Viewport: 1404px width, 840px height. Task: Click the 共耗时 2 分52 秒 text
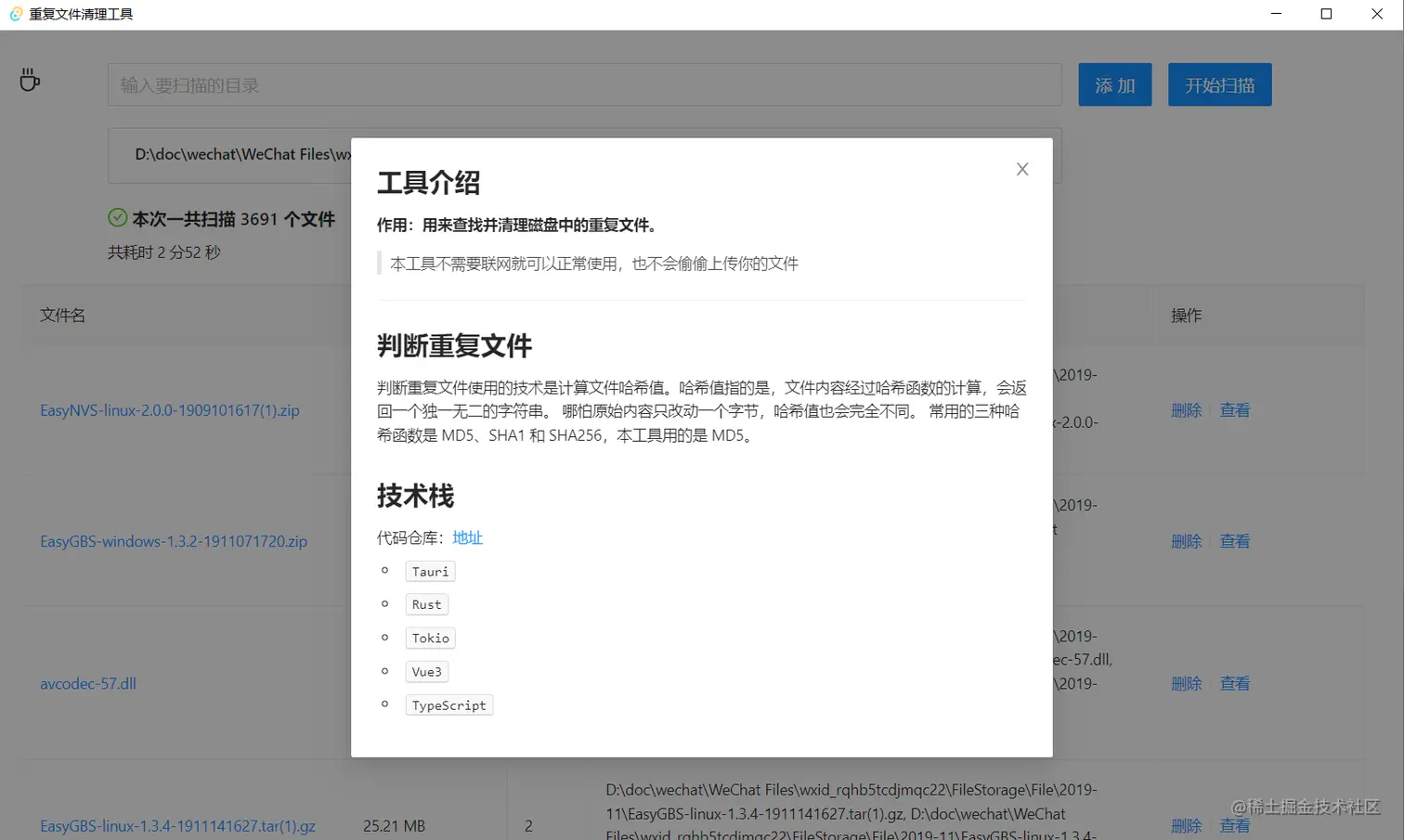[164, 252]
